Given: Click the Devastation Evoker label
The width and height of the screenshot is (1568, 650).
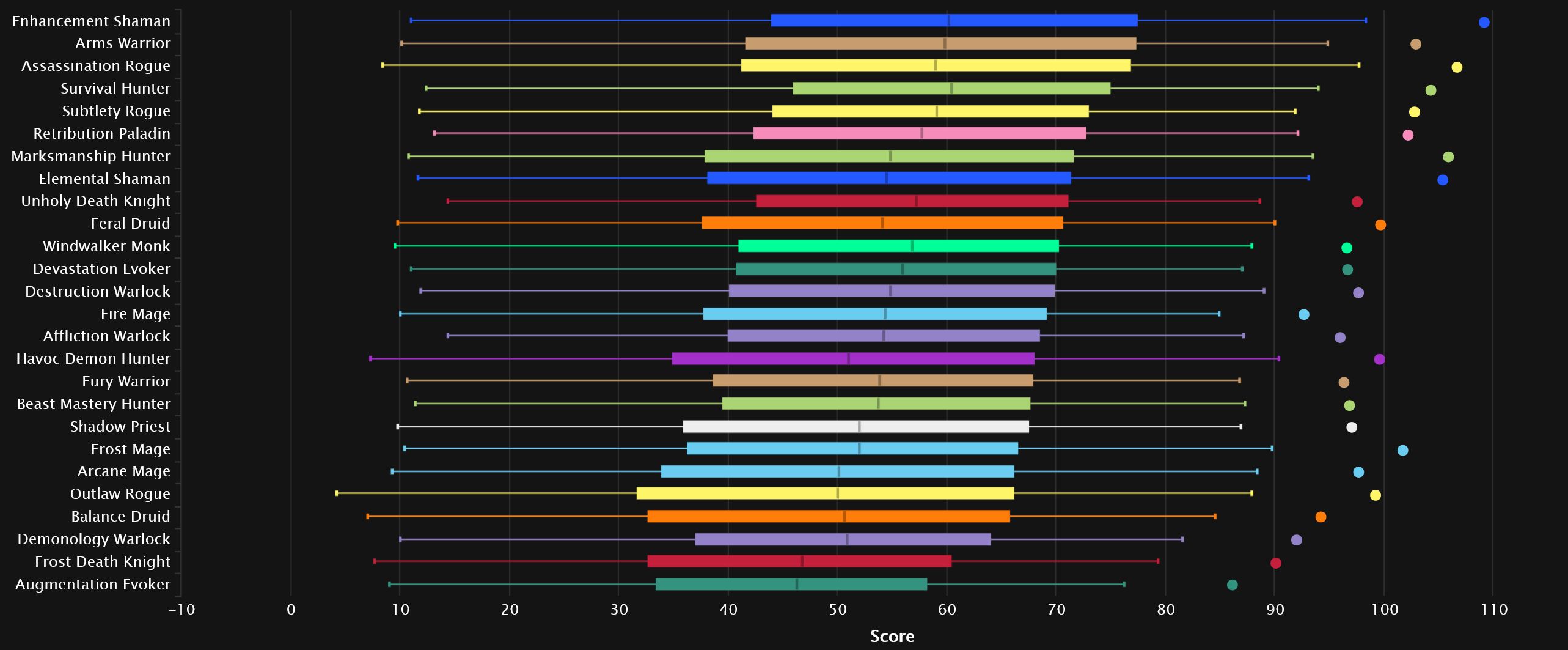Looking at the screenshot, I should tap(101, 269).
